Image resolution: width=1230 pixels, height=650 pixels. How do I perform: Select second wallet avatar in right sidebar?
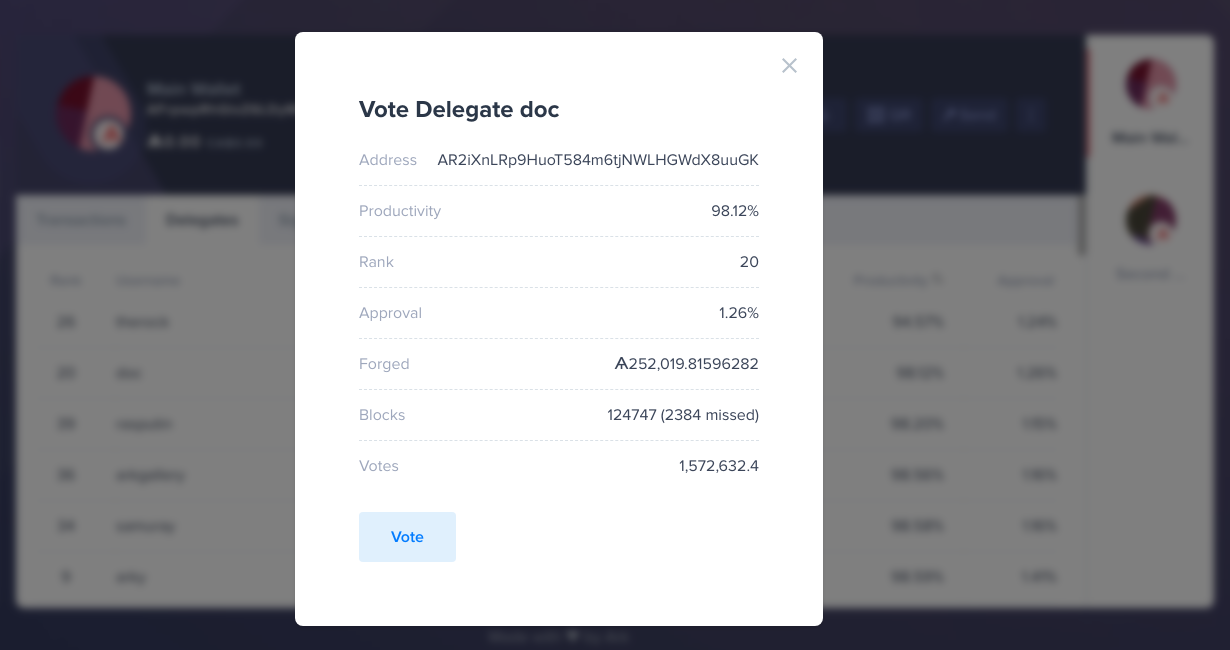click(1151, 220)
